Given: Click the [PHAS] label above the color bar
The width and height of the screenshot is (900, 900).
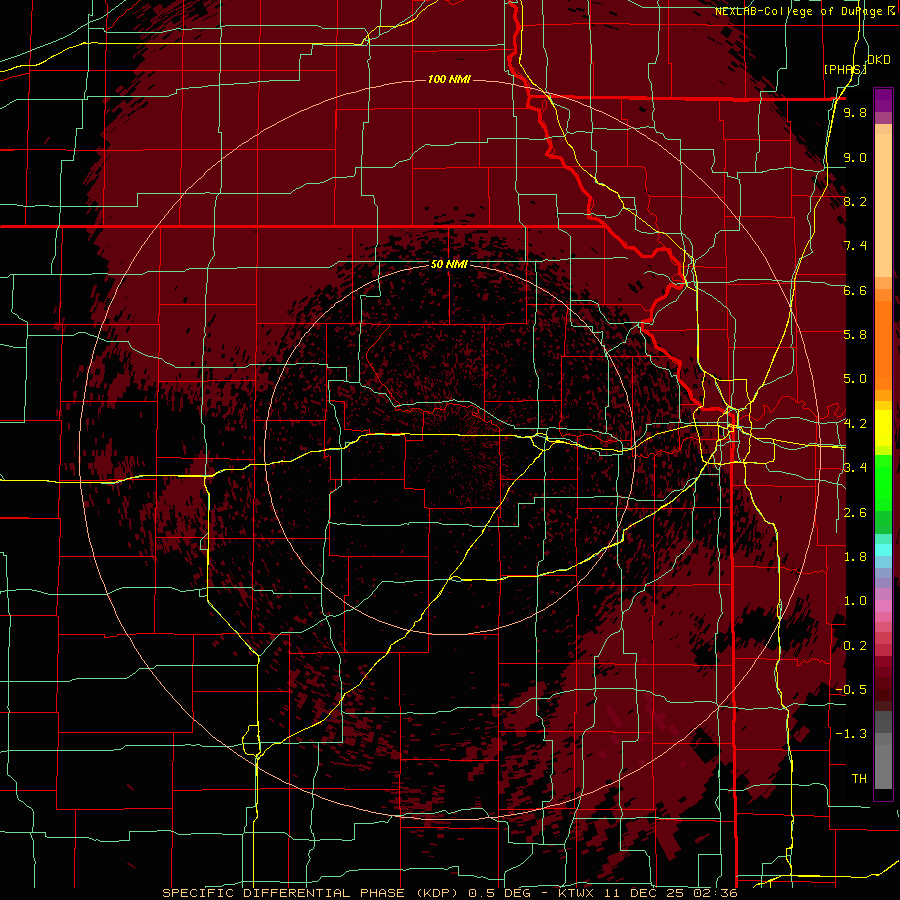Looking at the screenshot, I should pos(845,69).
